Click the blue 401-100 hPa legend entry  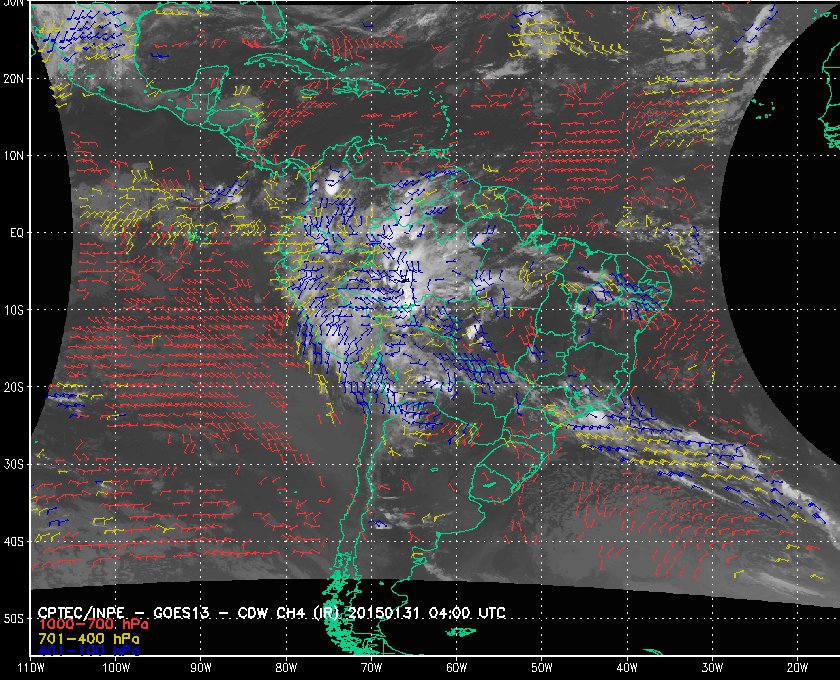click(89, 651)
